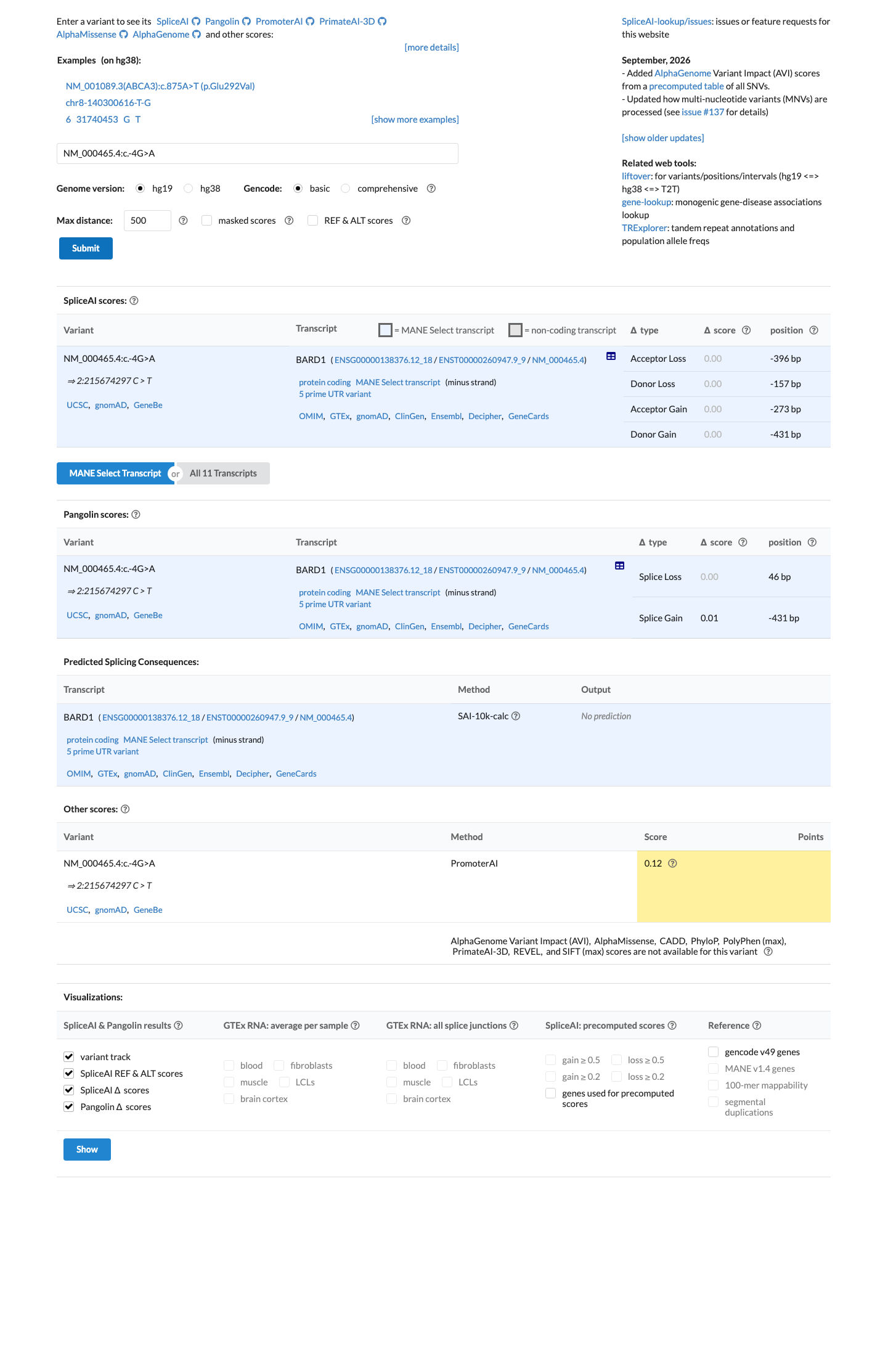Uncheck the variant track checkbox
This screenshot has width=896, height=1356.
(69, 1056)
